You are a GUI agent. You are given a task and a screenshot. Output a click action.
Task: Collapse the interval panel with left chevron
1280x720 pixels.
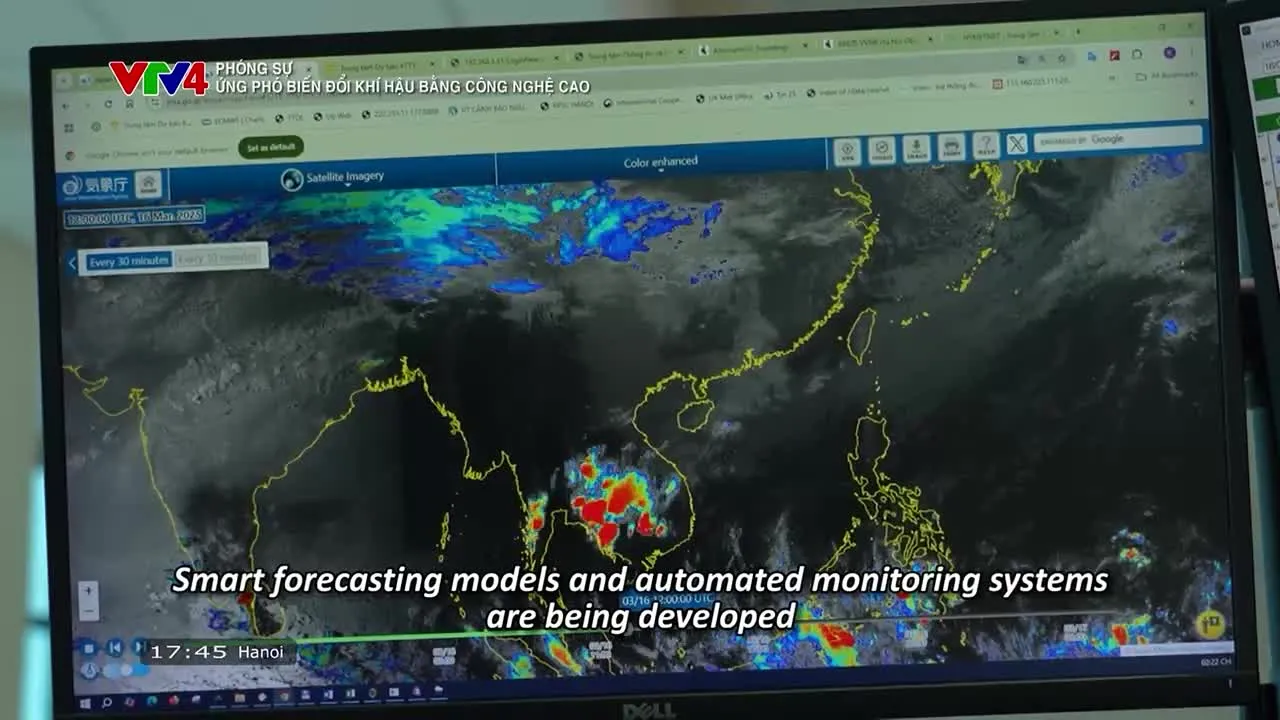(x=72, y=263)
